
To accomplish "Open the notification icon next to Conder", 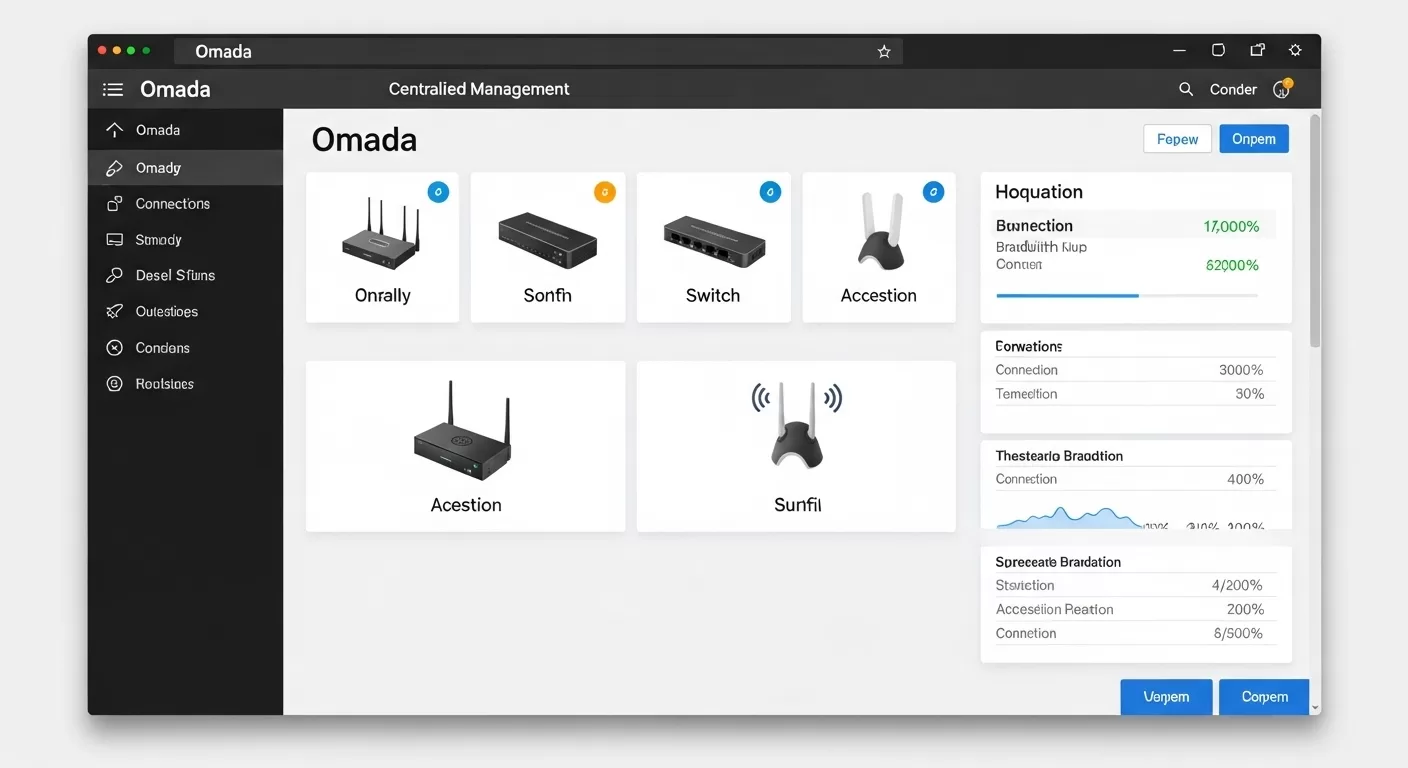I will tap(1282, 89).
